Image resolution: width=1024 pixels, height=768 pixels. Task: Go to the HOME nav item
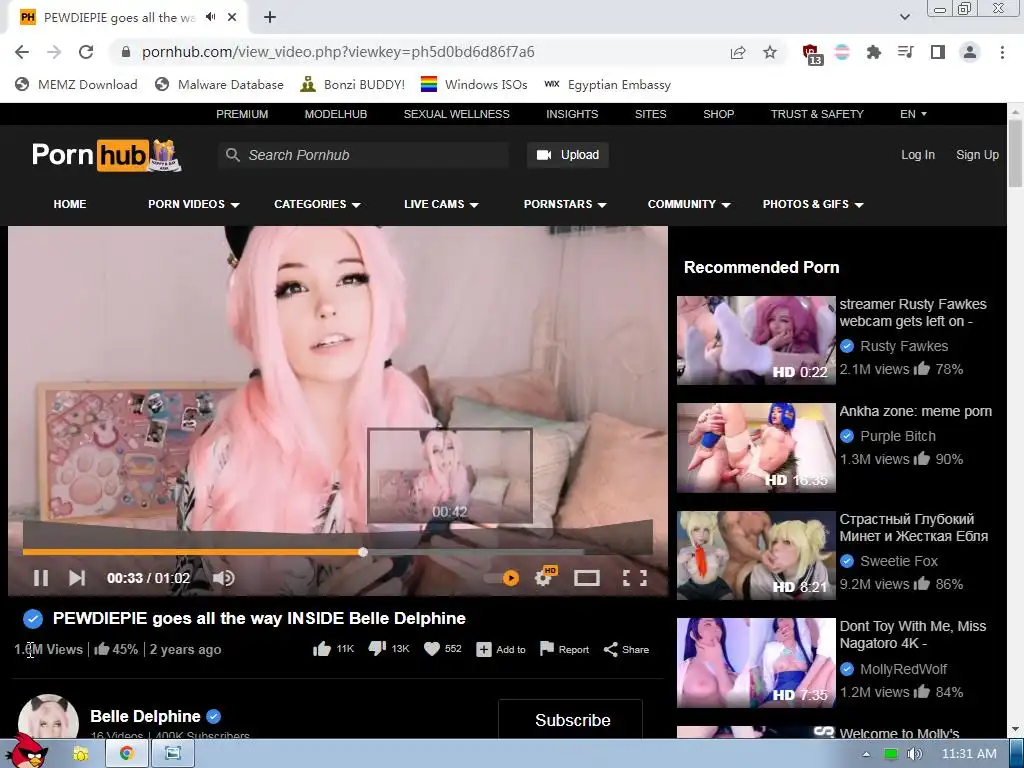pyautogui.click(x=70, y=204)
